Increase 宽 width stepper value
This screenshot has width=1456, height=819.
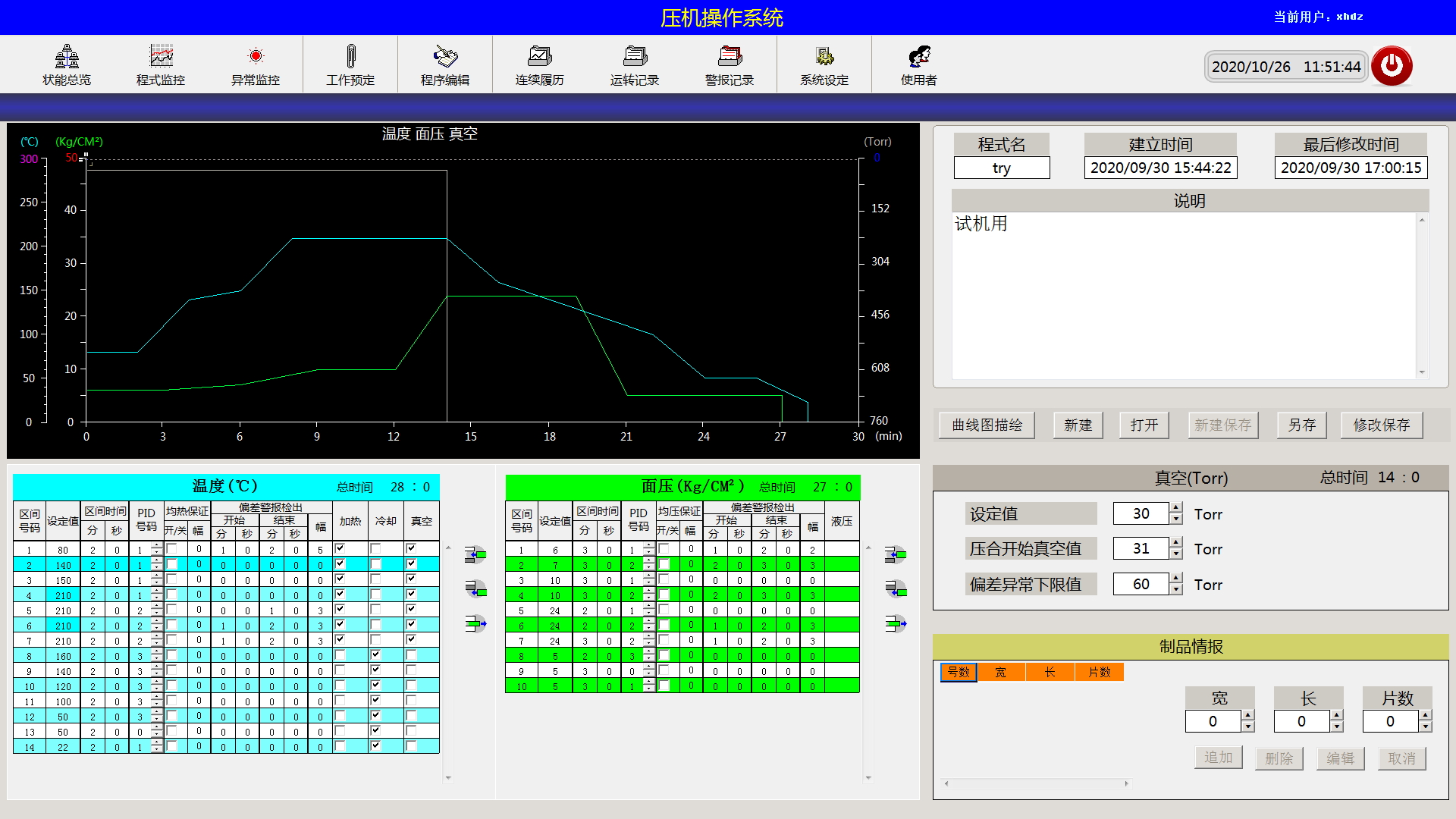click(1248, 715)
